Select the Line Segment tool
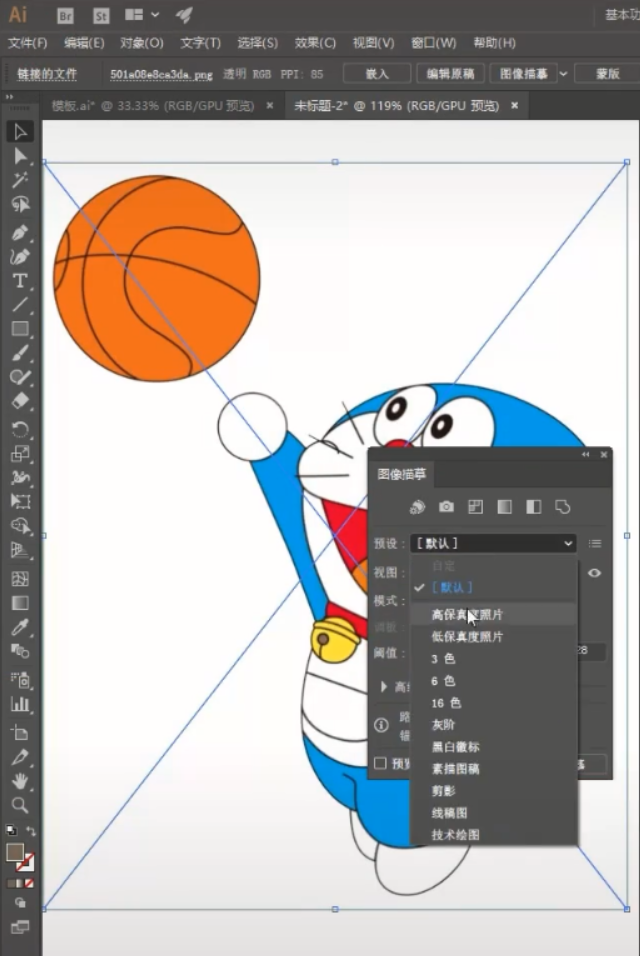 click(x=20, y=305)
